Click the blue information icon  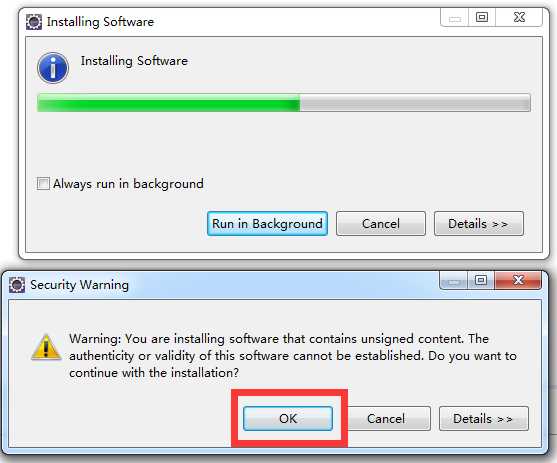[x=53, y=68]
